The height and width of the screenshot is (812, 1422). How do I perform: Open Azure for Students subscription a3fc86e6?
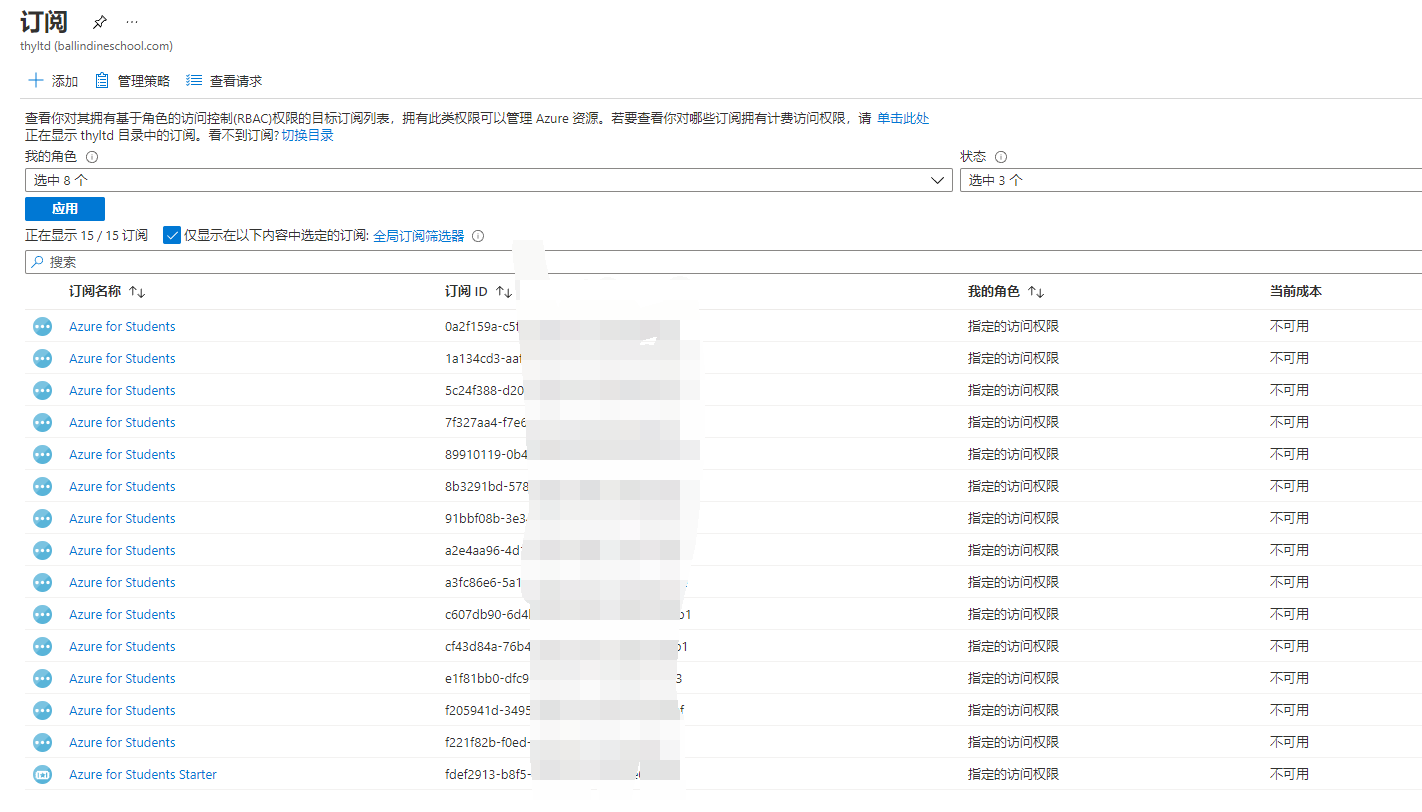click(x=122, y=582)
